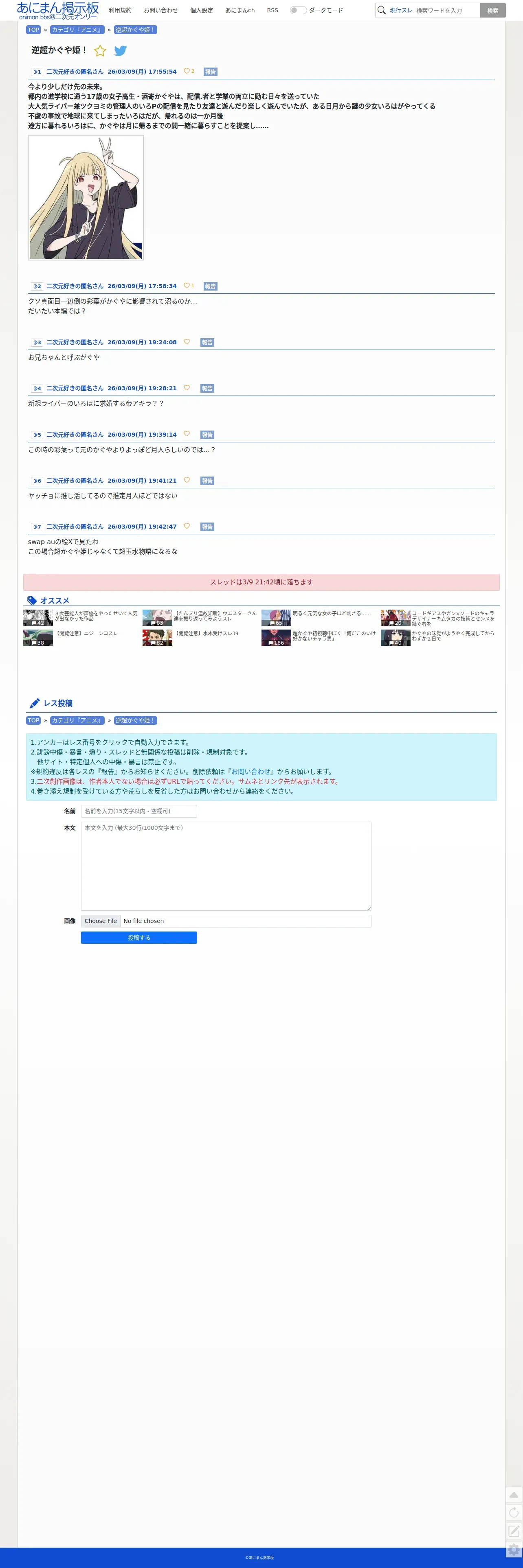
Task: Click the 本文 body textarea
Action: [x=226, y=866]
